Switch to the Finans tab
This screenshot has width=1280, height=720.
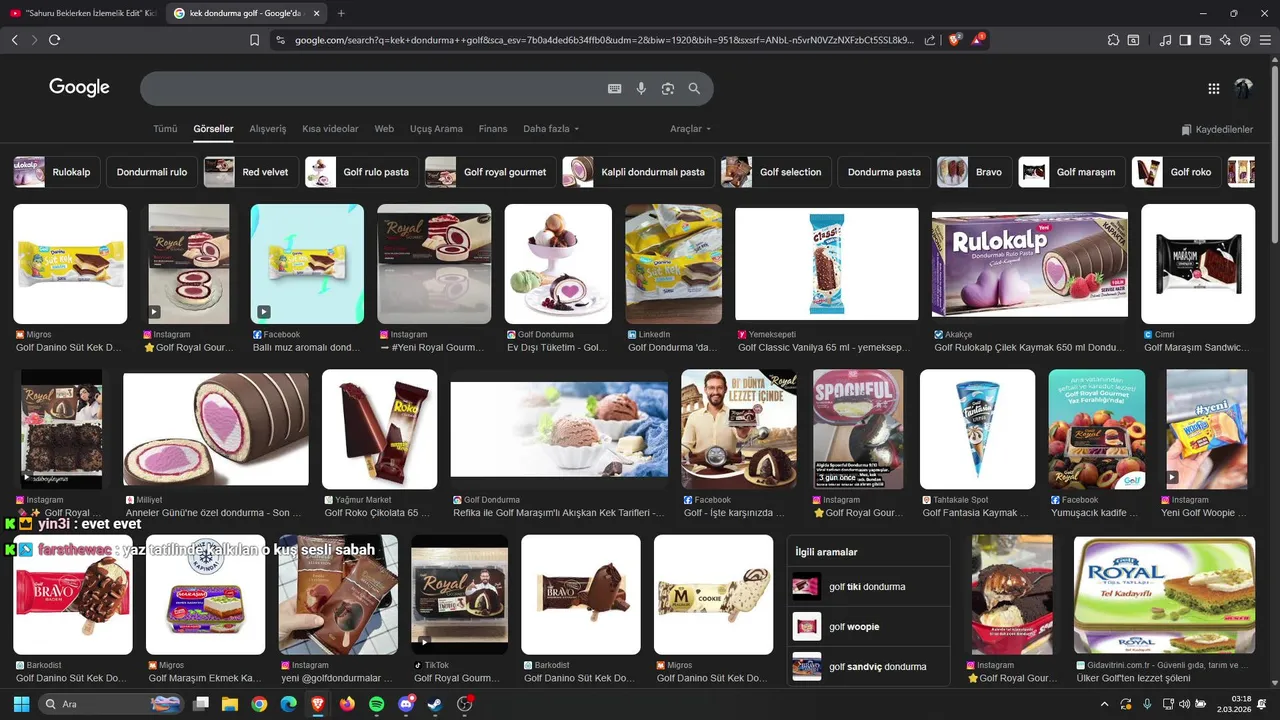493,129
